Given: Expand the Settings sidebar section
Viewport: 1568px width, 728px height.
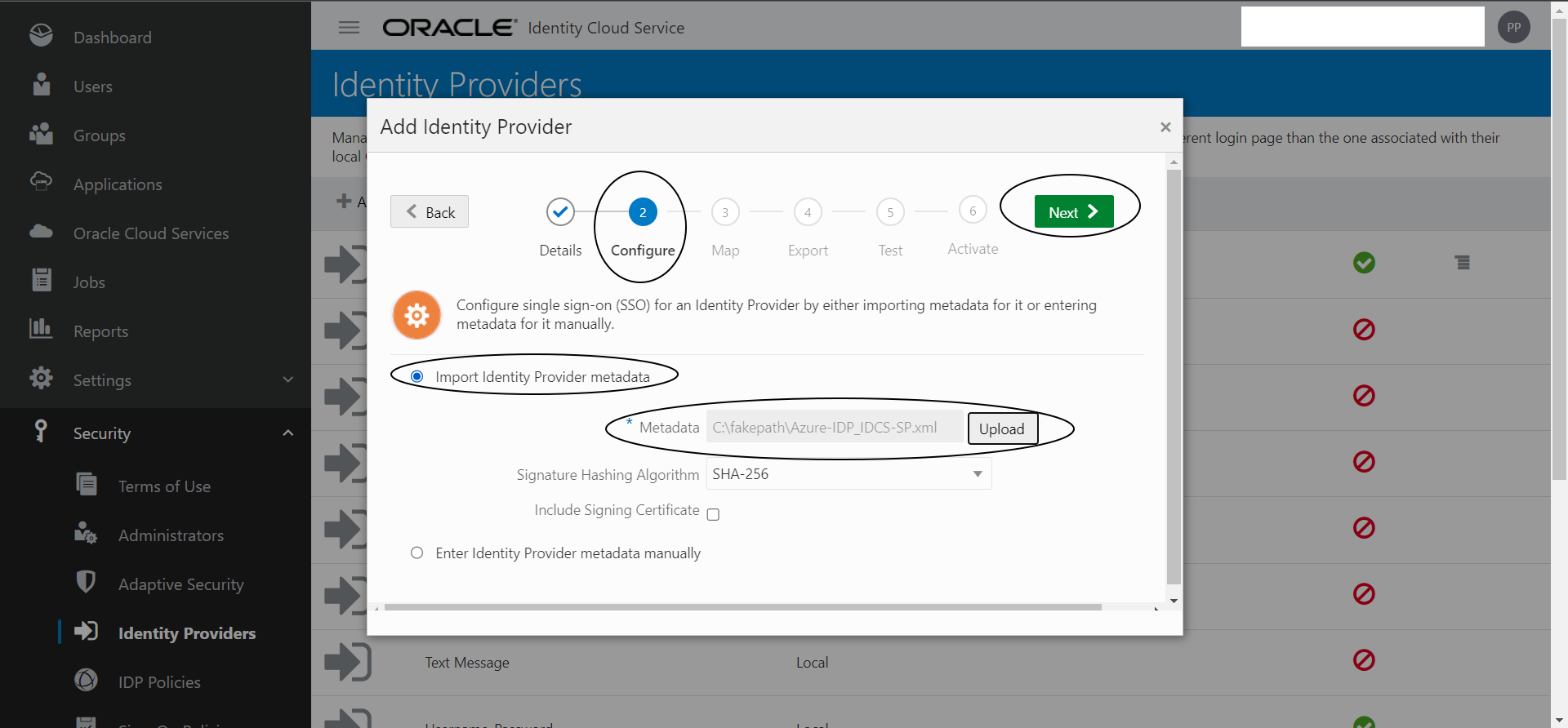Looking at the screenshot, I should (x=287, y=380).
